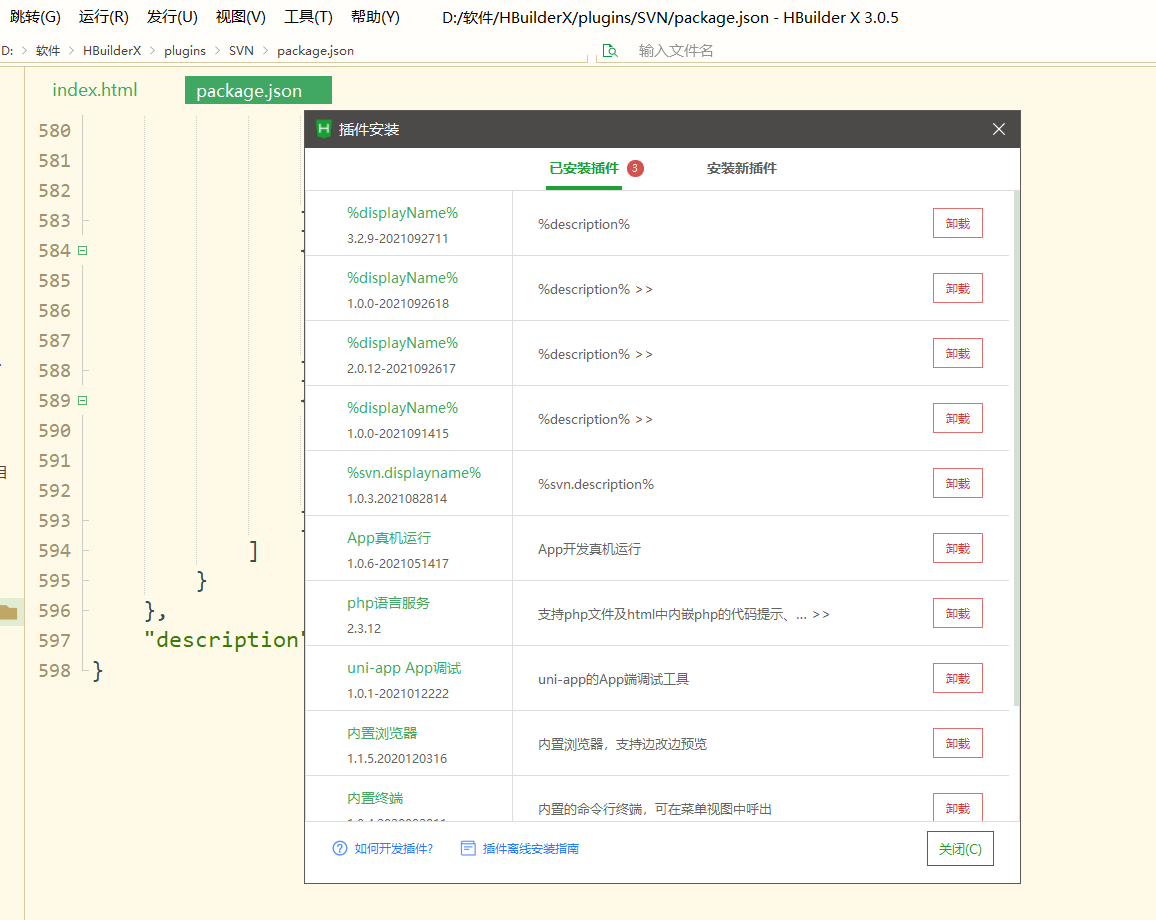The width and height of the screenshot is (1156, 920).
Task: Open the 发行(U) menu
Action: [x=172, y=17]
